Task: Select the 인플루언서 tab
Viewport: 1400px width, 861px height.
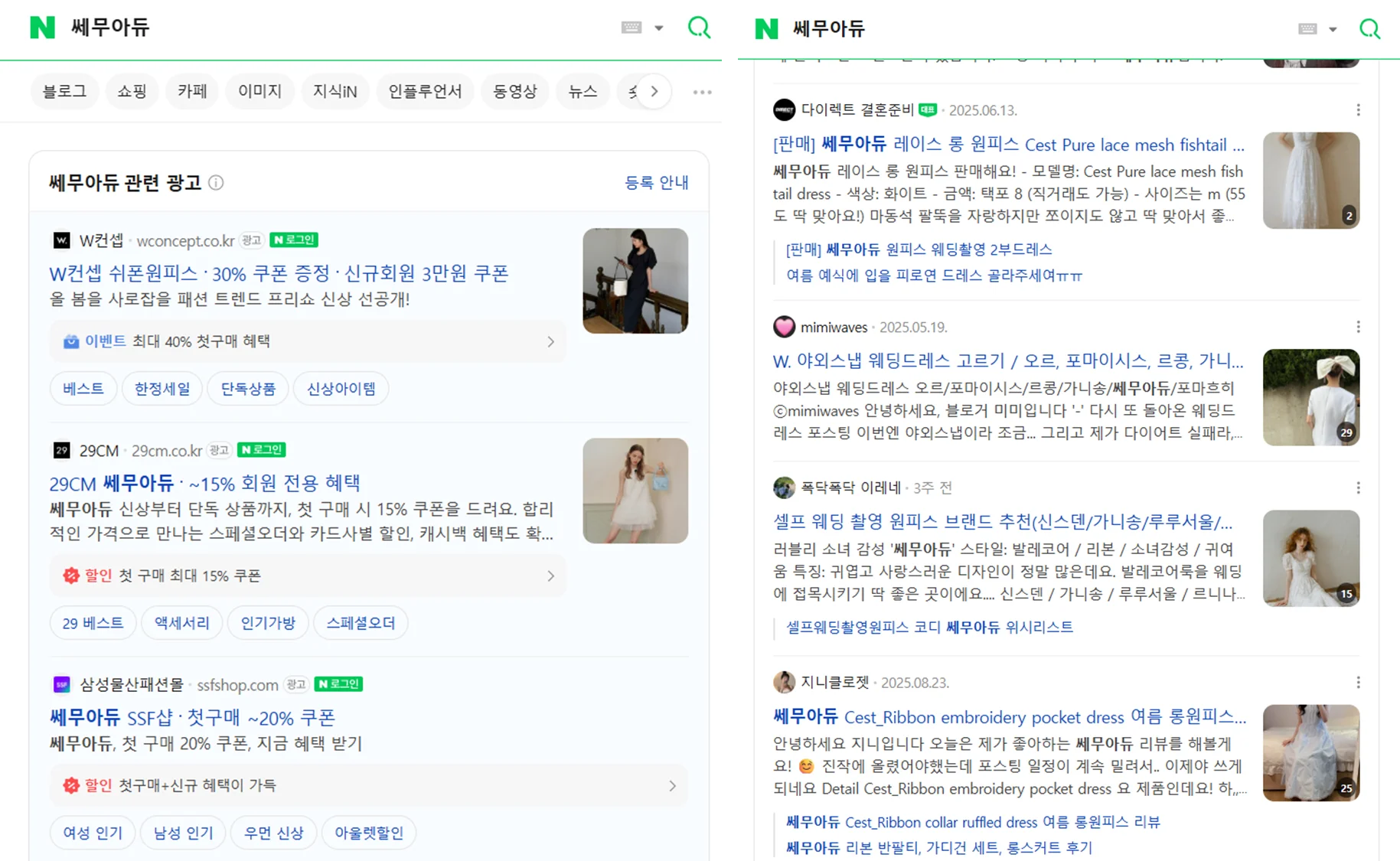Action: tap(425, 92)
